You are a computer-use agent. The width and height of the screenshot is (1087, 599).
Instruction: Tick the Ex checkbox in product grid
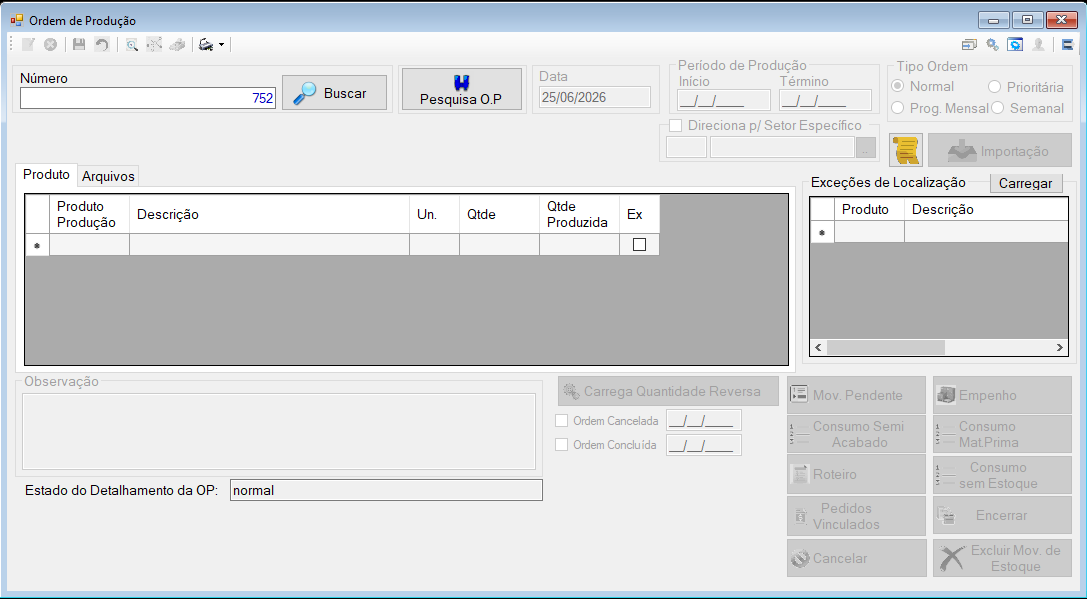pyautogui.click(x=639, y=245)
